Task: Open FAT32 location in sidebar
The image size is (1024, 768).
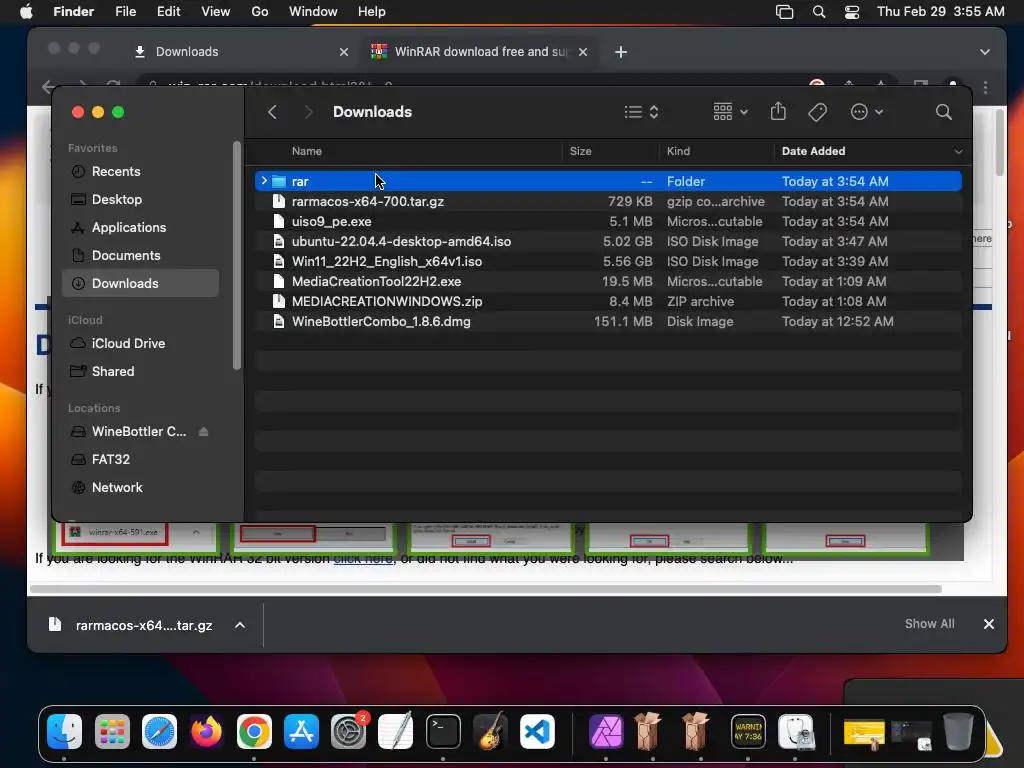Action: point(140,460)
